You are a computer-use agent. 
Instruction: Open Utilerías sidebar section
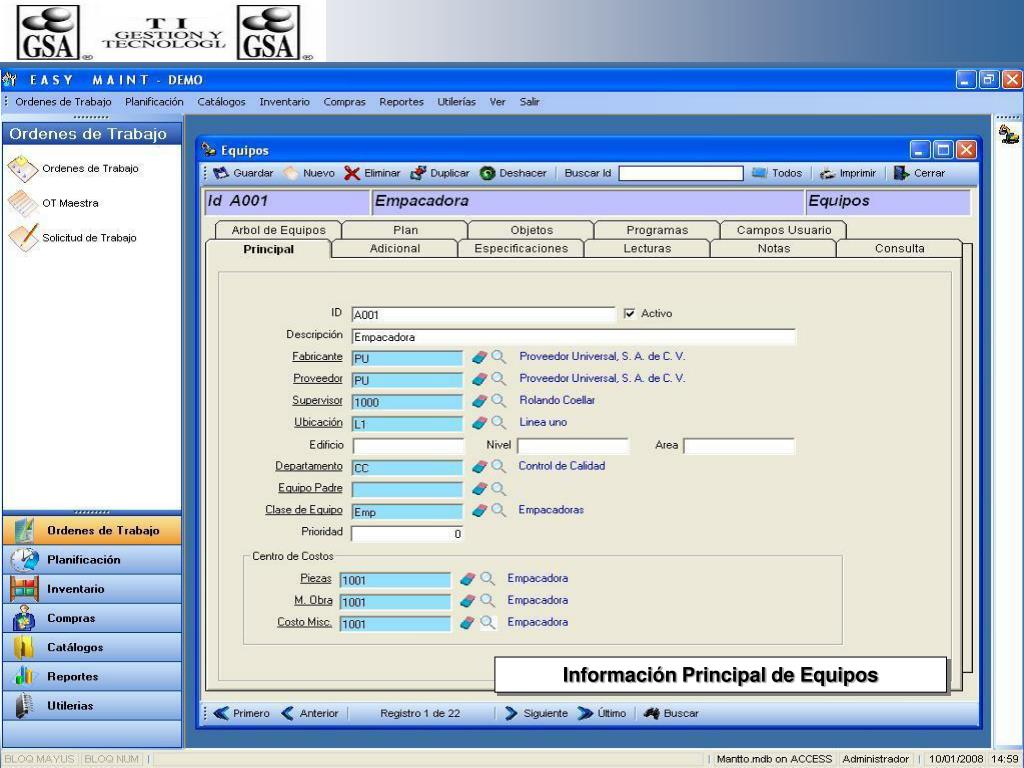point(92,706)
